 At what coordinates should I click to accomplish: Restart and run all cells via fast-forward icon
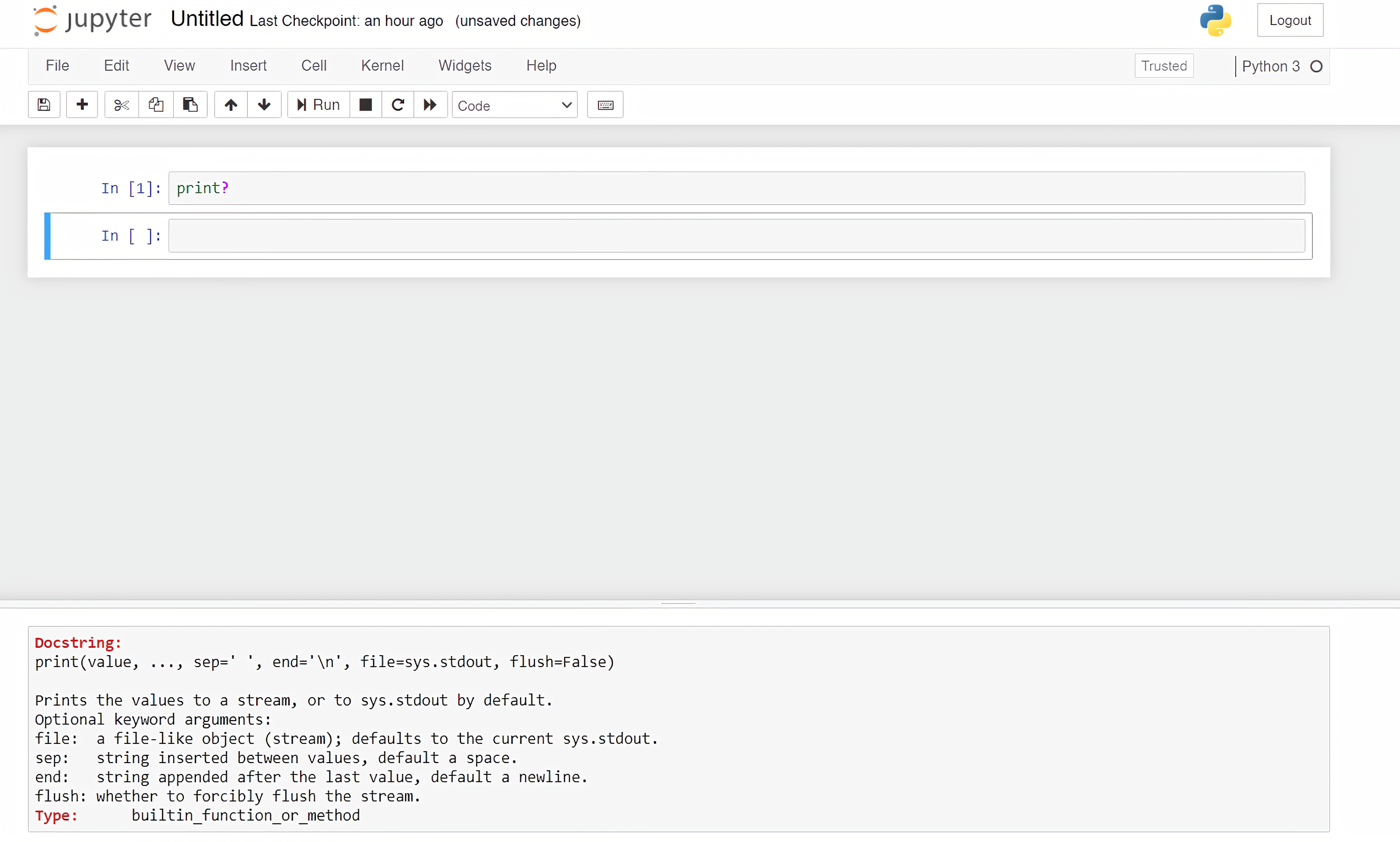pyautogui.click(x=430, y=105)
